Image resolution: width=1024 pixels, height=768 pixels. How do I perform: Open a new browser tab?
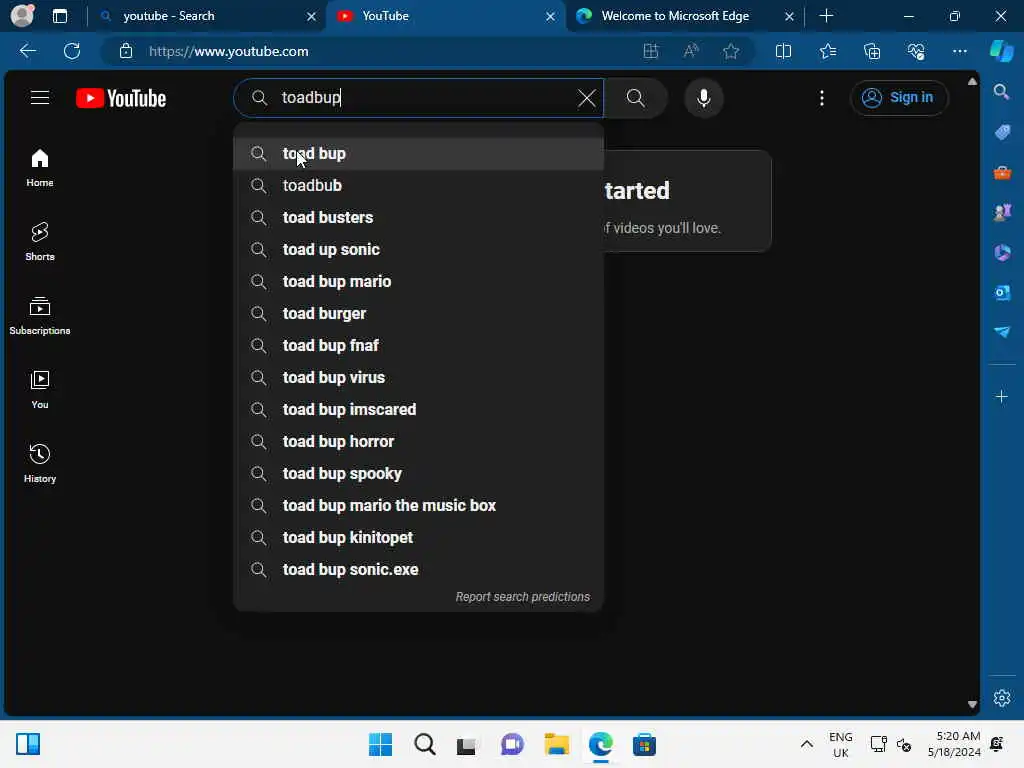[826, 16]
